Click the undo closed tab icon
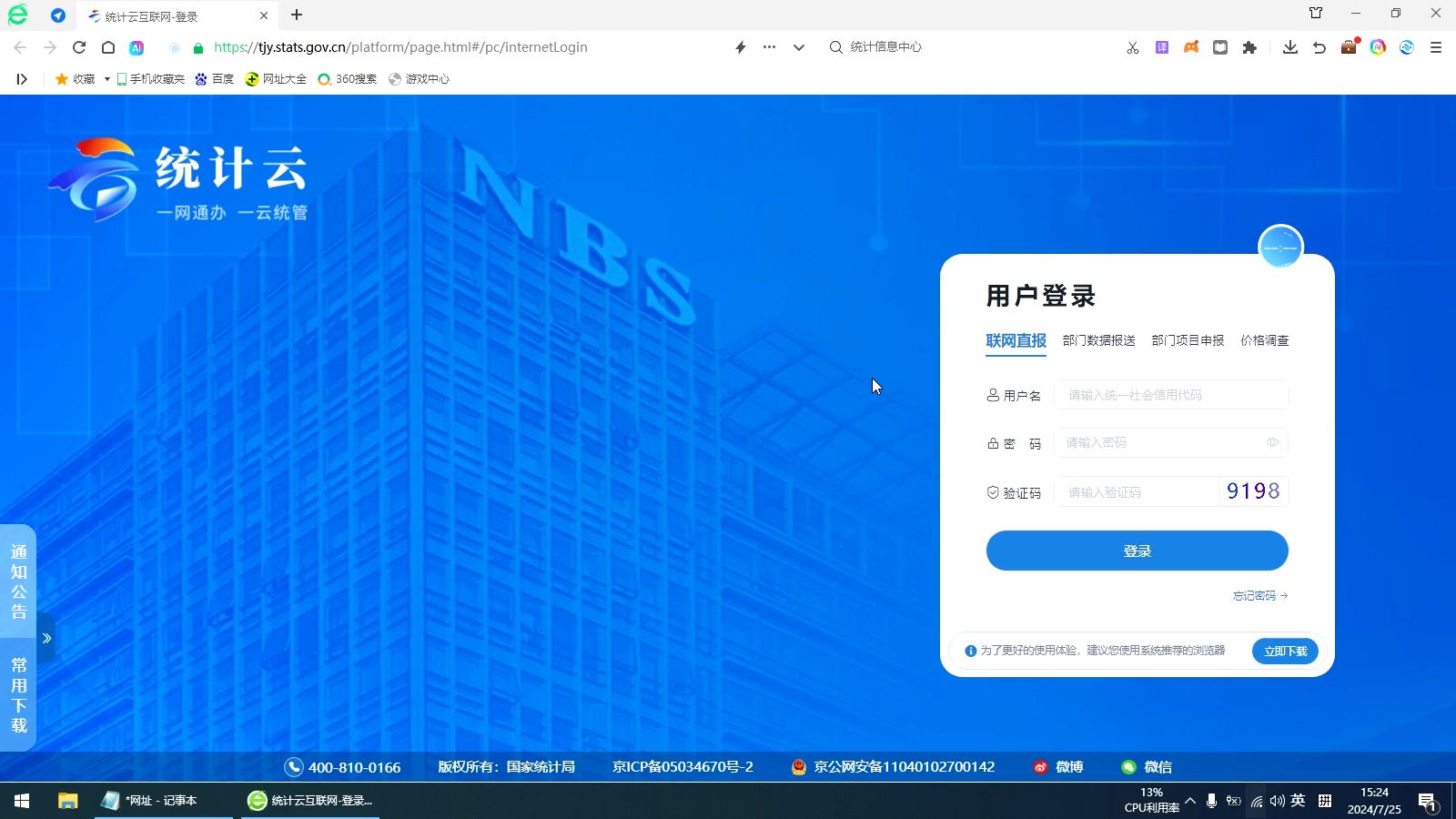The image size is (1456, 819). [x=1319, y=47]
